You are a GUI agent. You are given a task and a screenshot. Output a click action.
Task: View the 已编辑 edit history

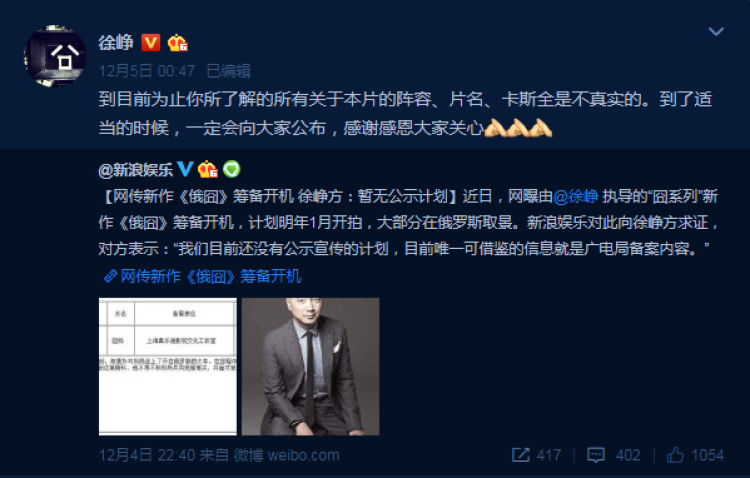coord(228,71)
